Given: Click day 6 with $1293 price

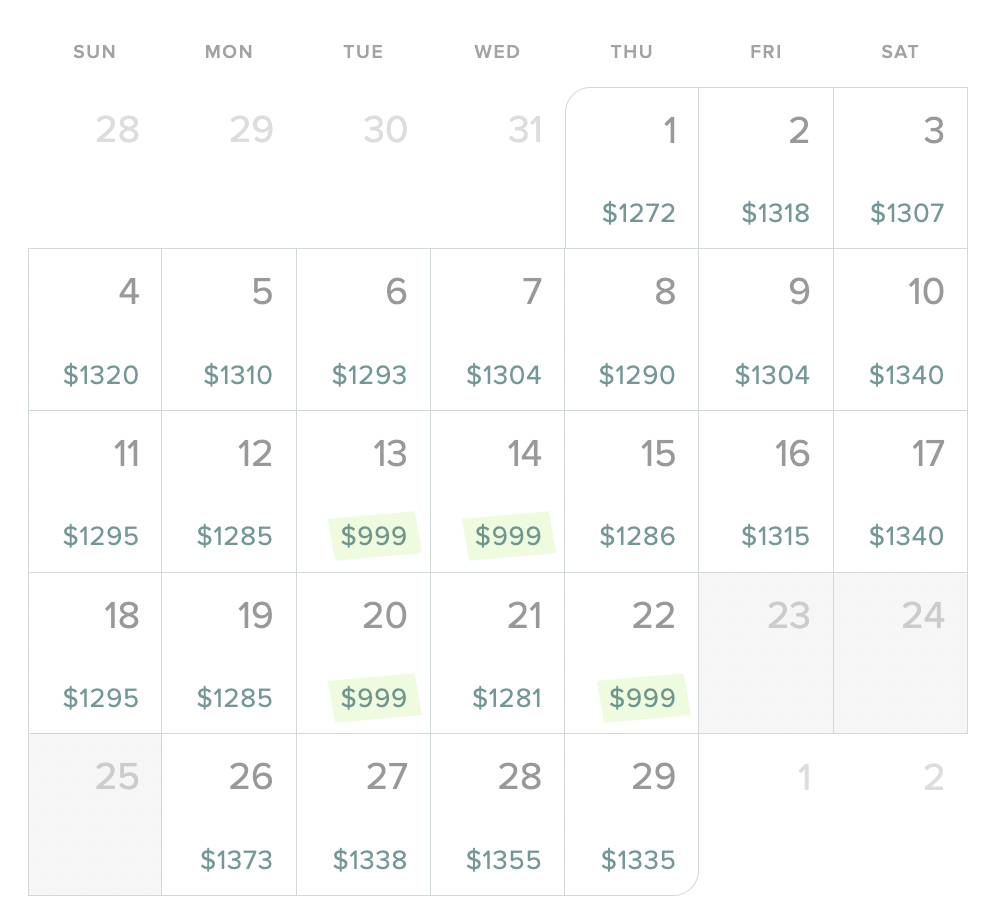Looking at the screenshot, I should pyautogui.click(x=363, y=330).
